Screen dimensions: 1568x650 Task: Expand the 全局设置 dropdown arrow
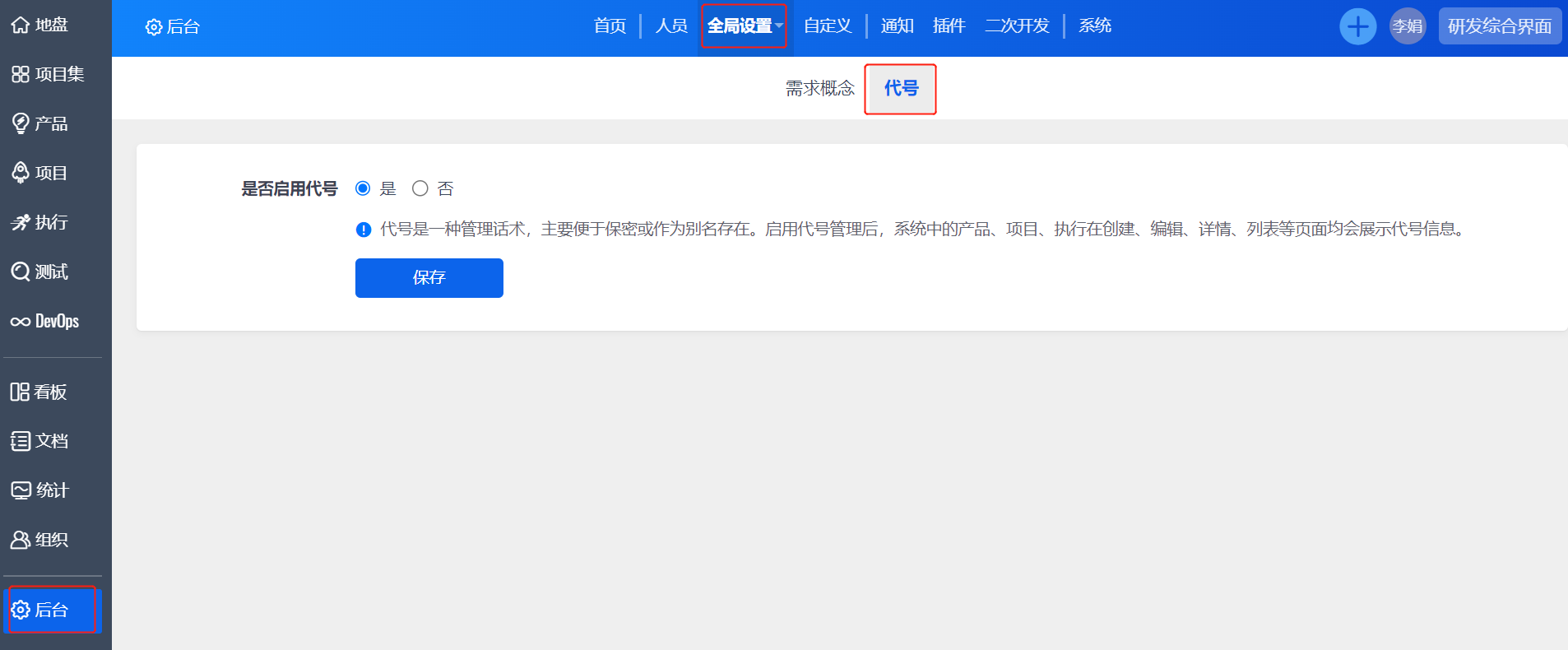click(779, 26)
